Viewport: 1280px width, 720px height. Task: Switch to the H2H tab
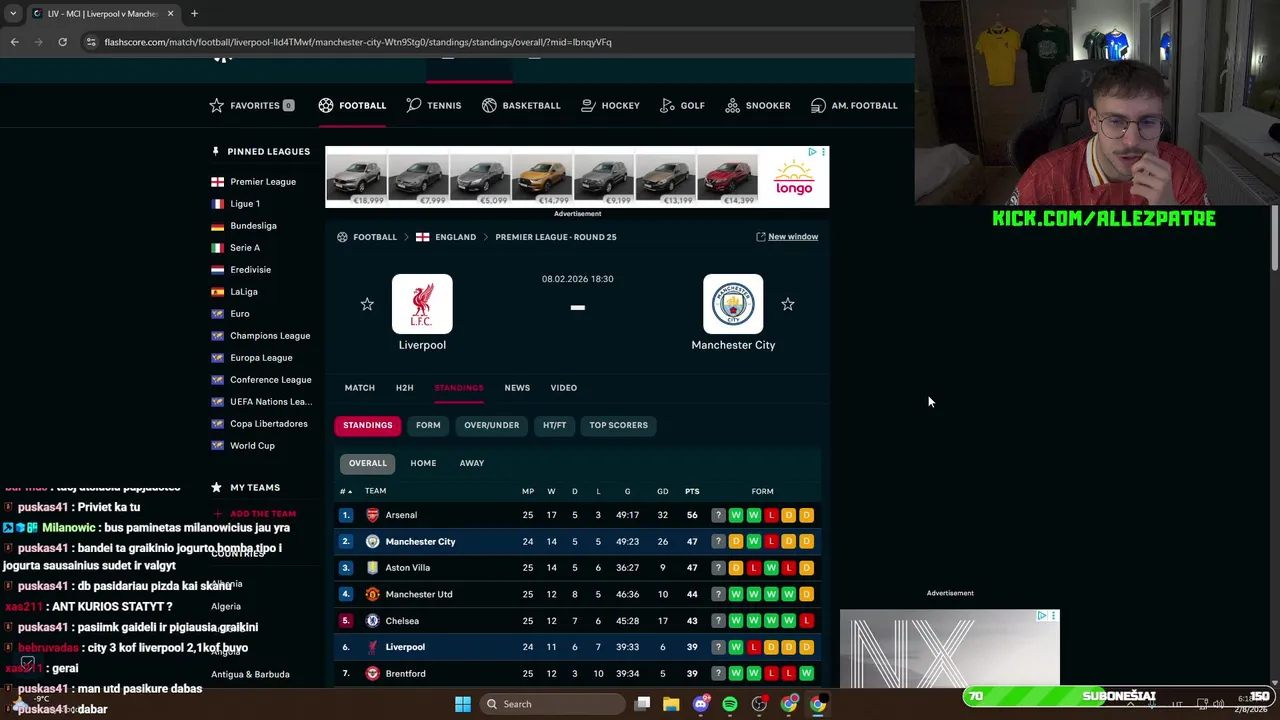coord(404,388)
